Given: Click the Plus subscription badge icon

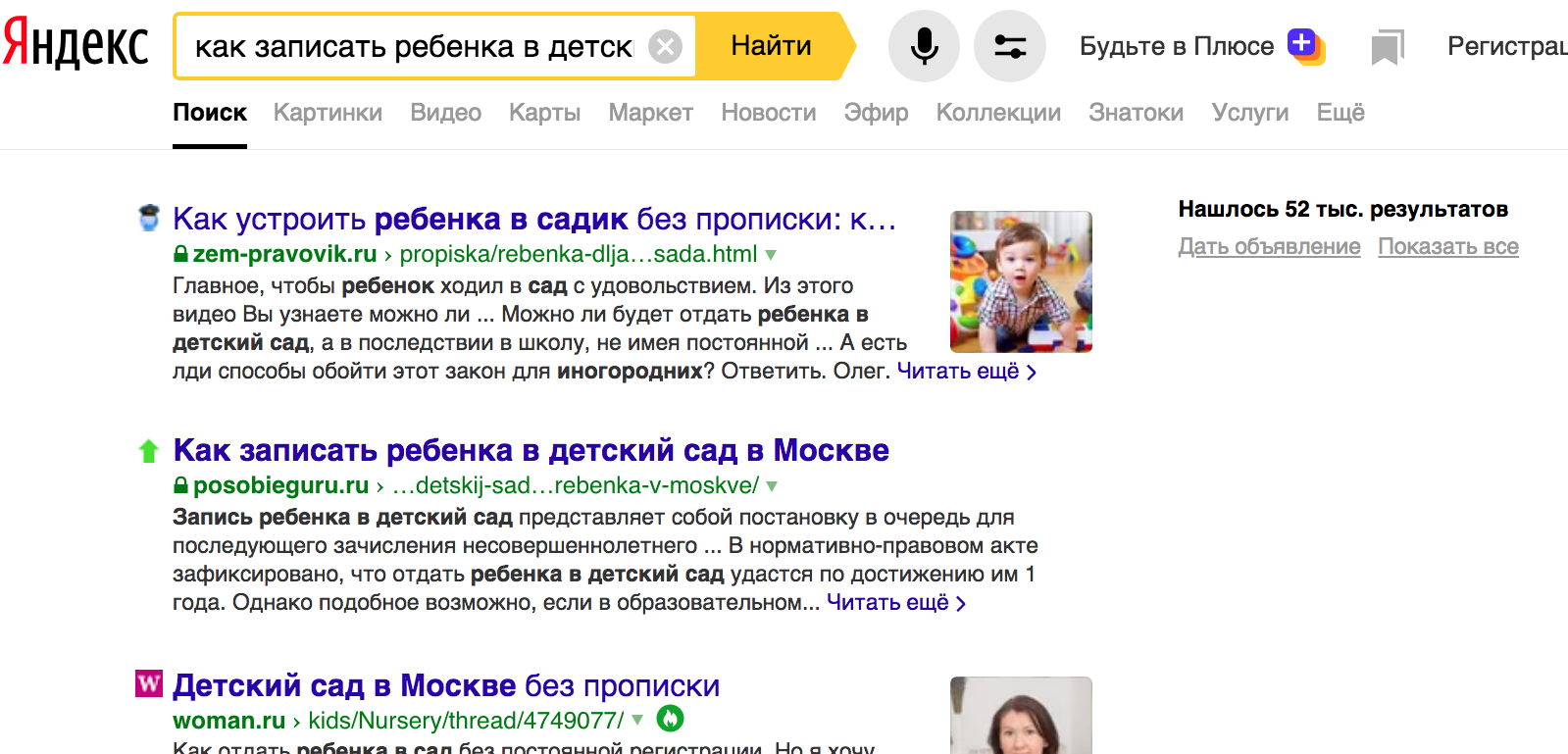Looking at the screenshot, I should tap(1306, 46).
